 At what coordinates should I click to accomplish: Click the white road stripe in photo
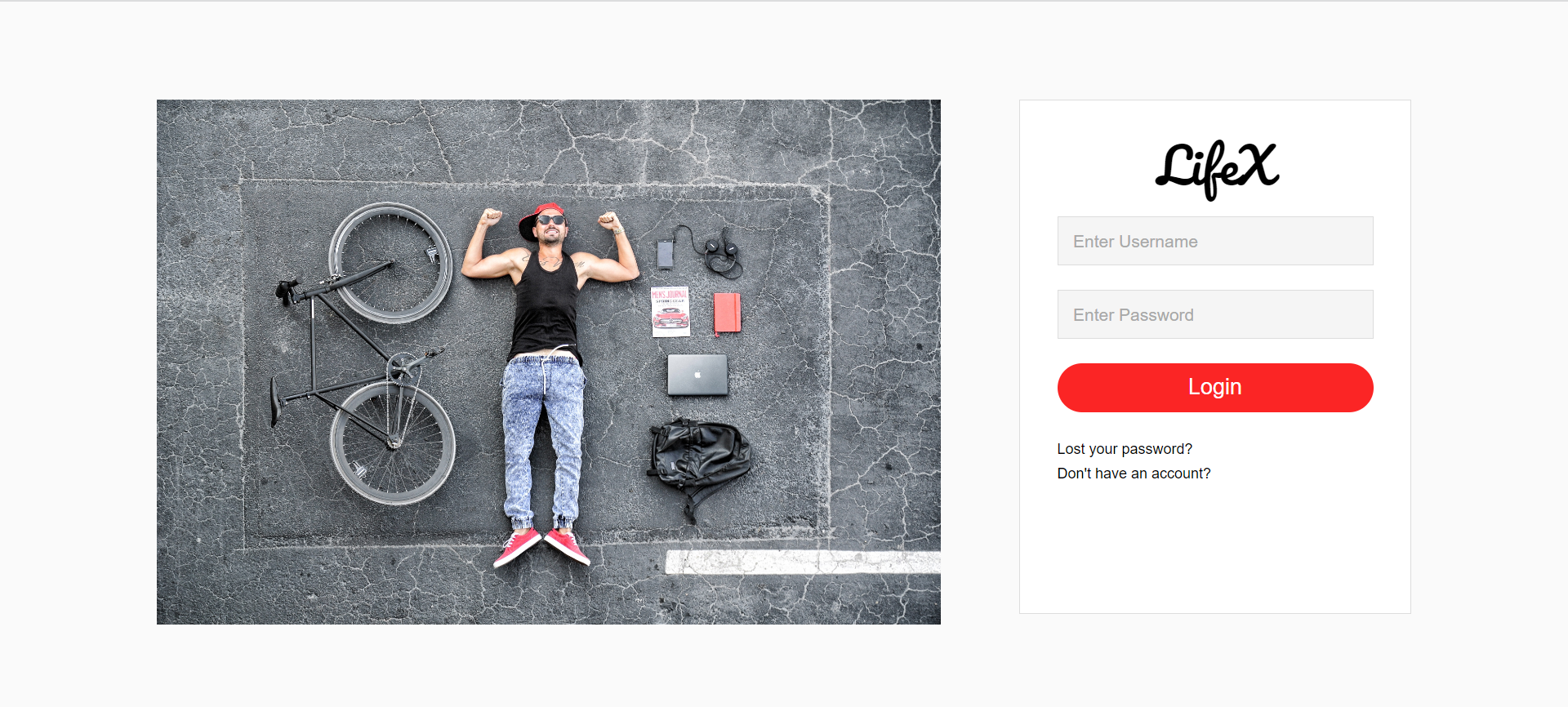[x=803, y=562]
